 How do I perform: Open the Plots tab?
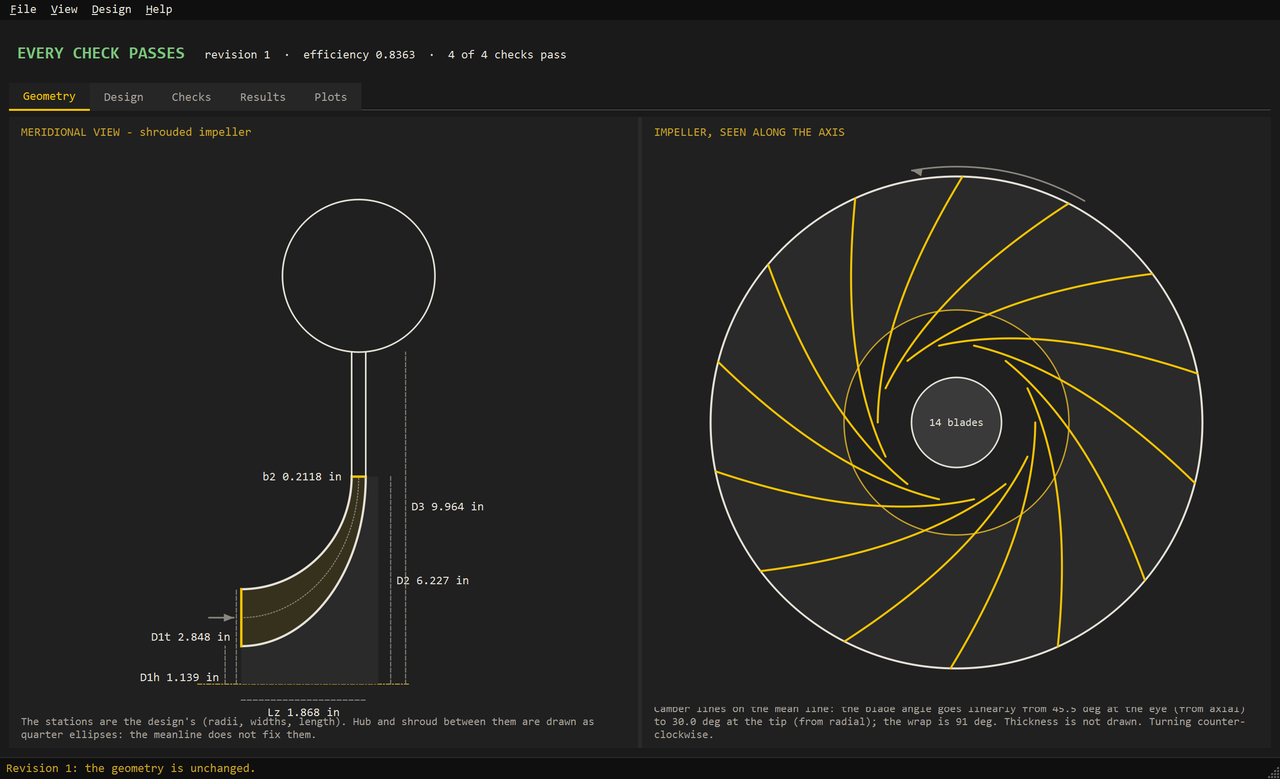tap(330, 97)
